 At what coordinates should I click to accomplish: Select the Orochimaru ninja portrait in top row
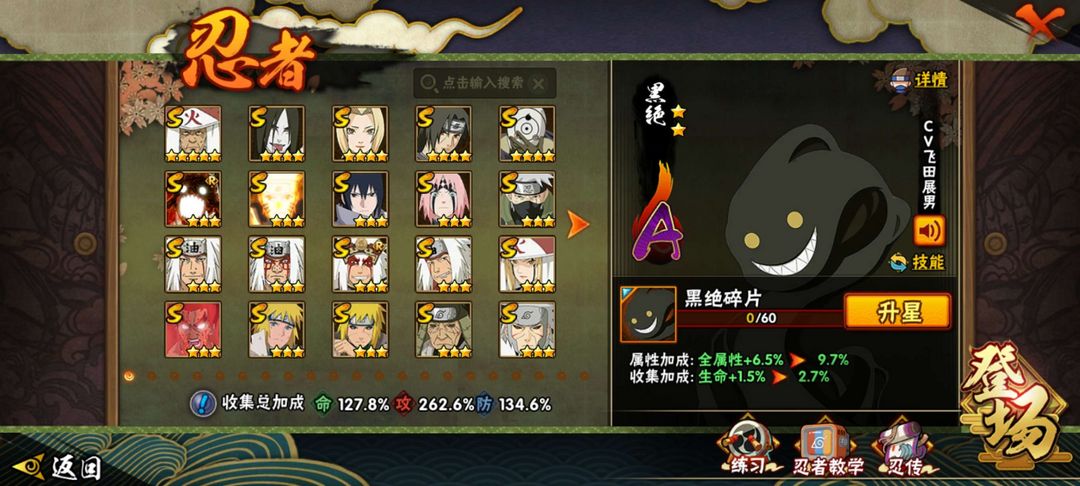[x=277, y=134]
